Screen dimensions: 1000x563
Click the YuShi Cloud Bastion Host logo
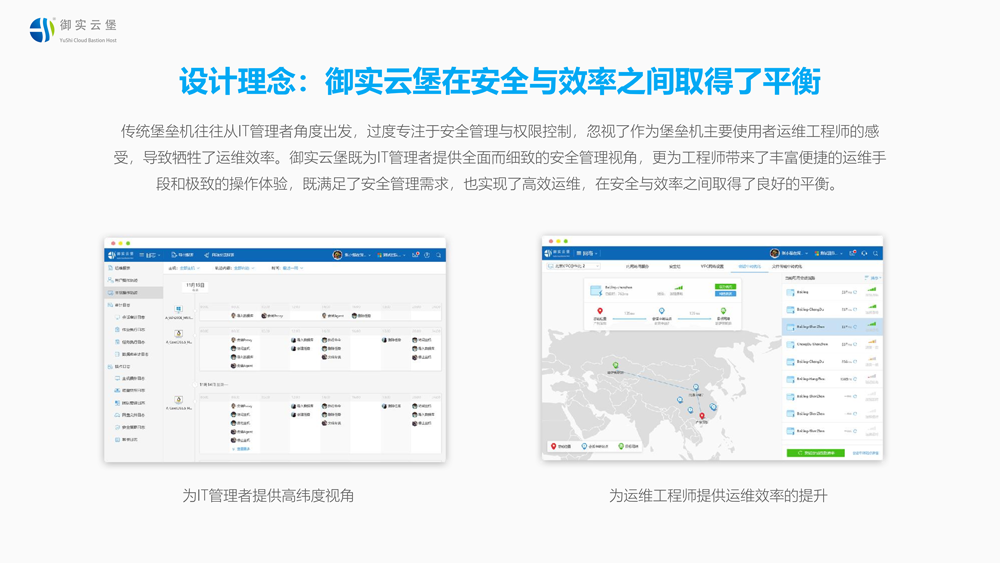73,30
